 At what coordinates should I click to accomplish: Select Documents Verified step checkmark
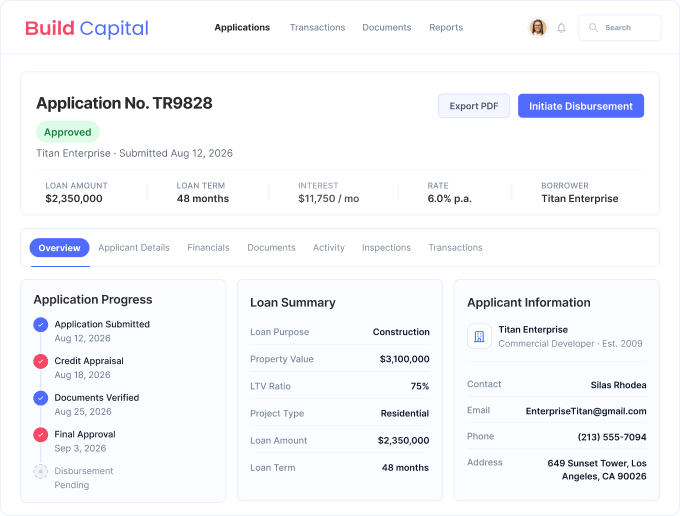coord(41,398)
